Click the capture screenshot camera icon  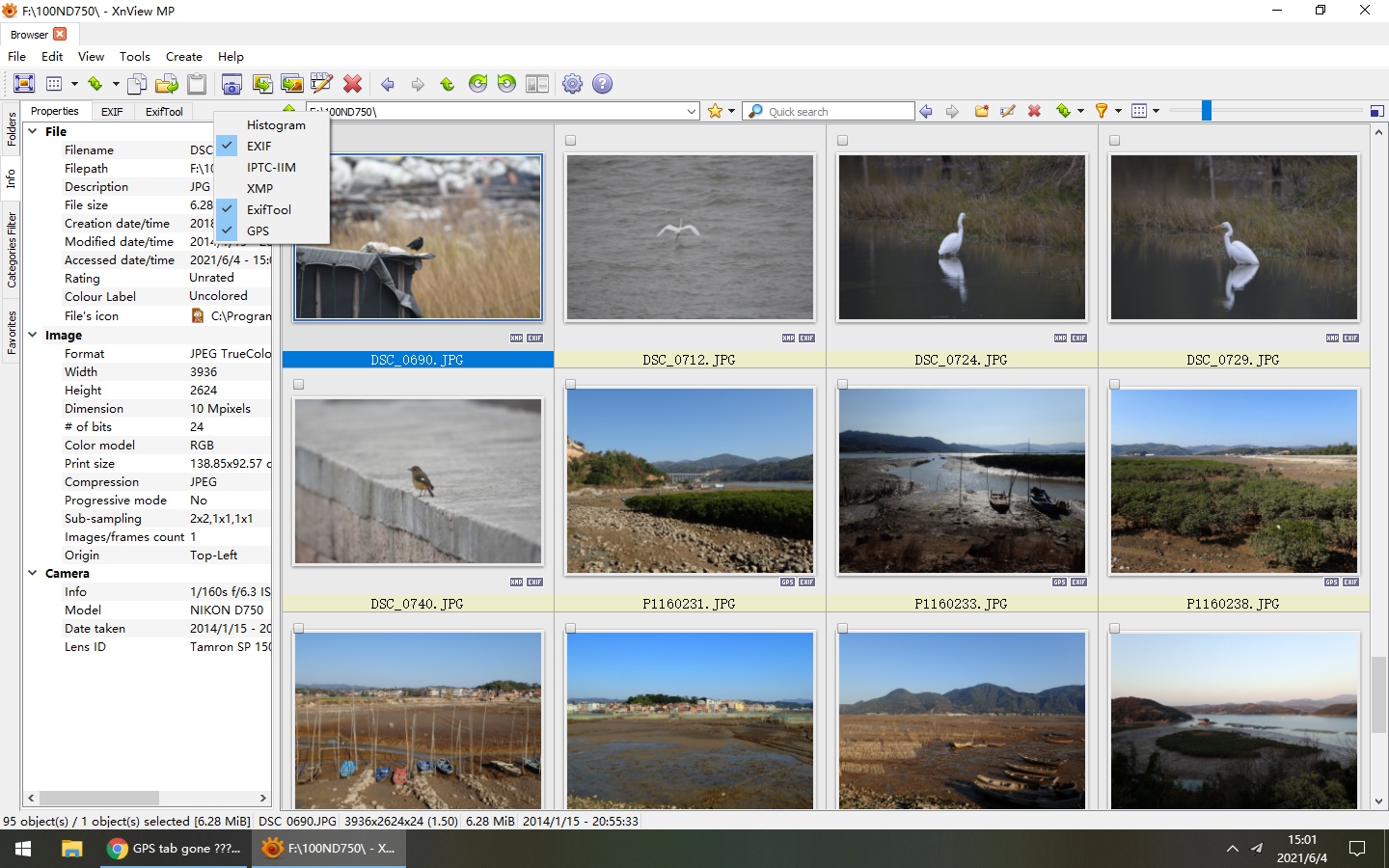[231, 84]
